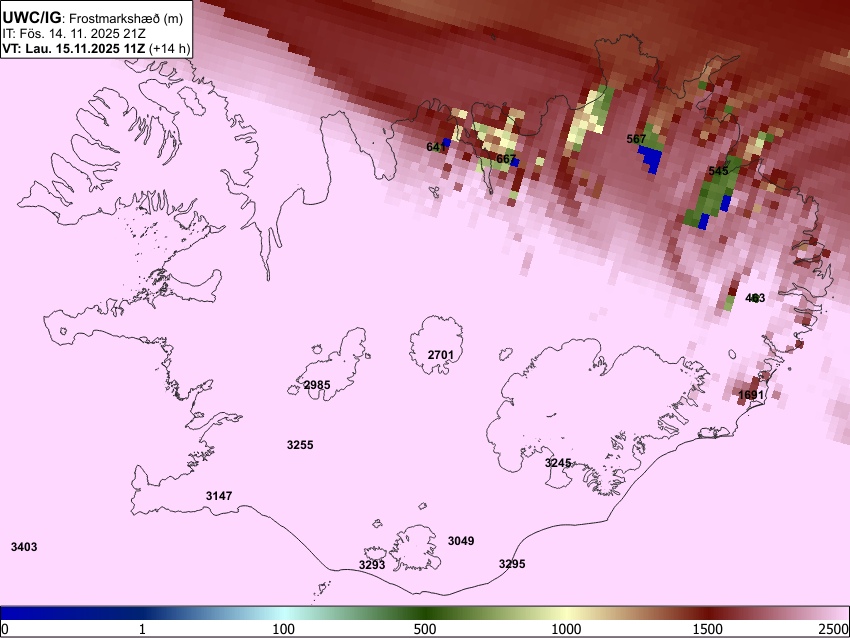850x638 pixels.
Task: Click the 1 tick on the color scale
Action: (142, 629)
